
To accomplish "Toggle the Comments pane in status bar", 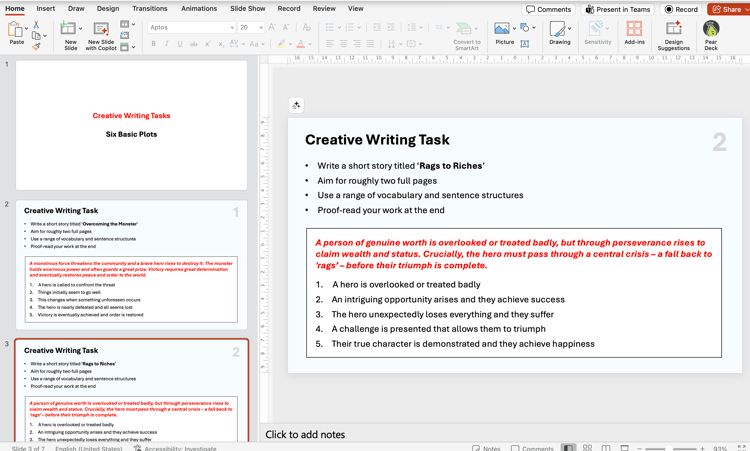I will pyautogui.click(x=532, y=447).
